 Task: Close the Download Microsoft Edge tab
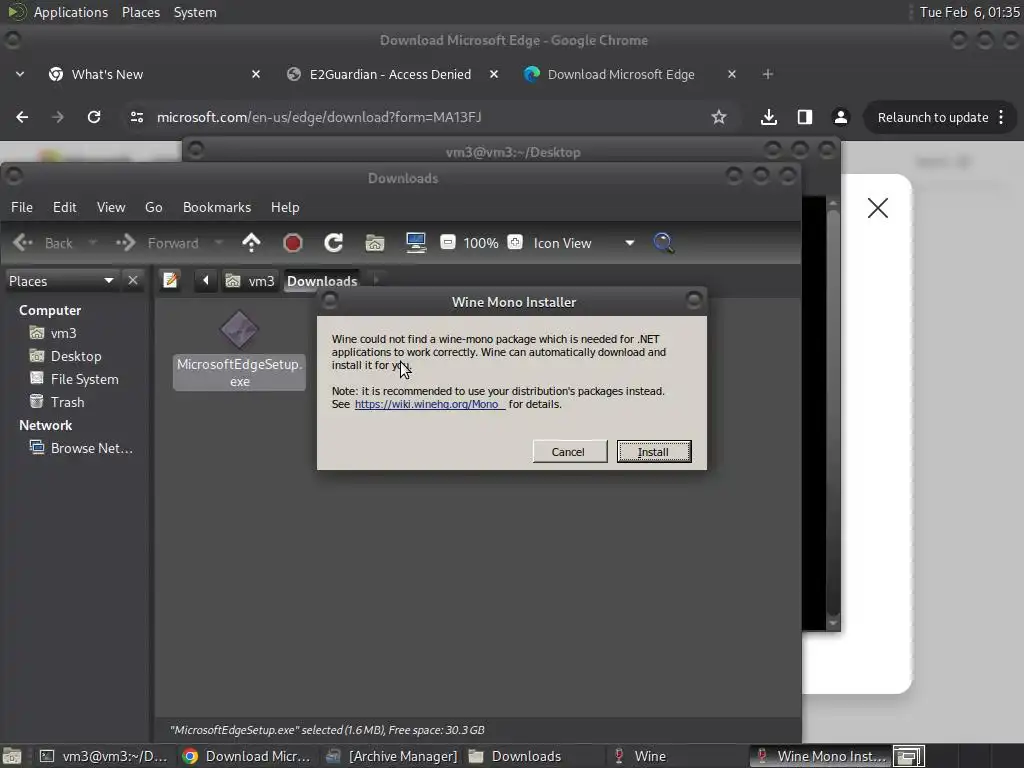point(731,74)
